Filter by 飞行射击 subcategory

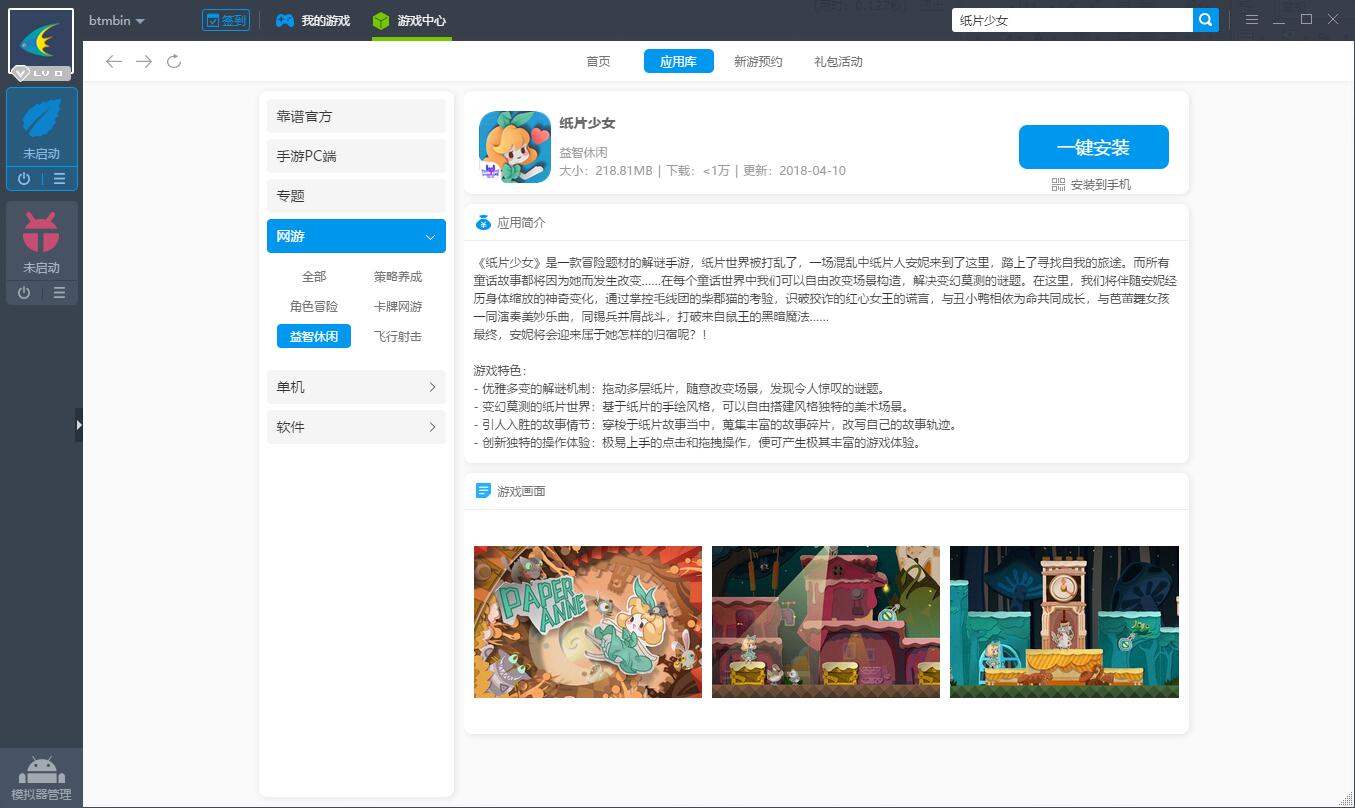pyautogui.click(x=398, y=337)
